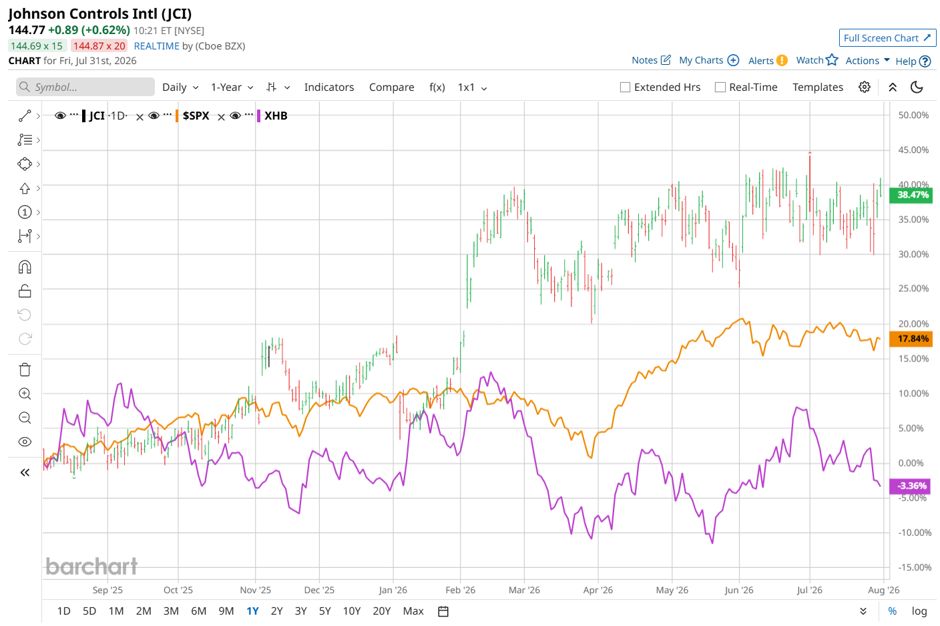The width and height of the screenshot is (940, 626).
Task: Open the Compare menu
Action: click(x=391, y=87)
